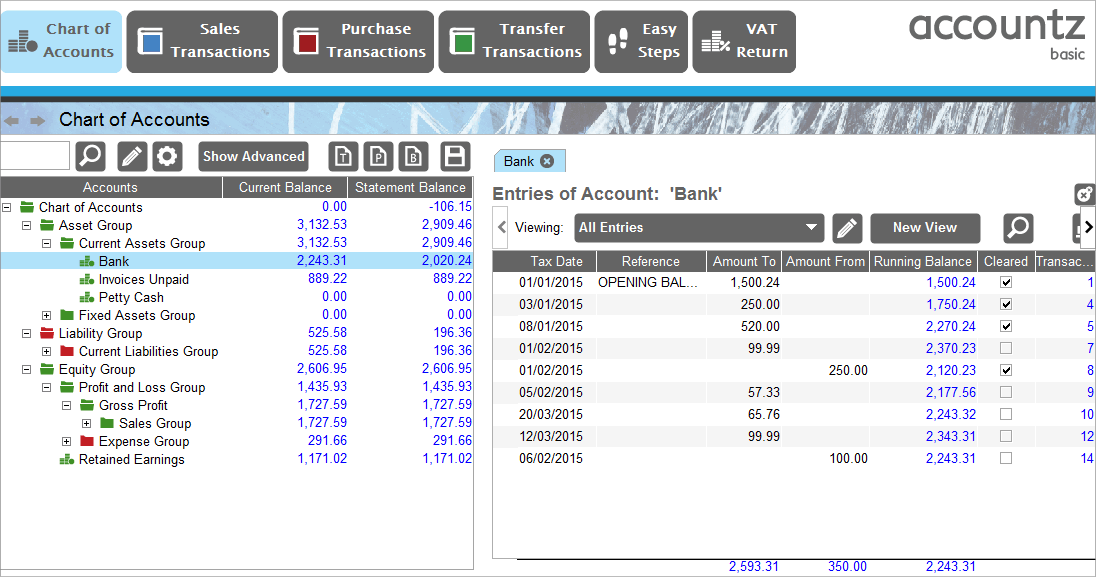Screen dimensions: 1096x577
Task: Open the Purchase Transactions tab
Action: (358, 41)
